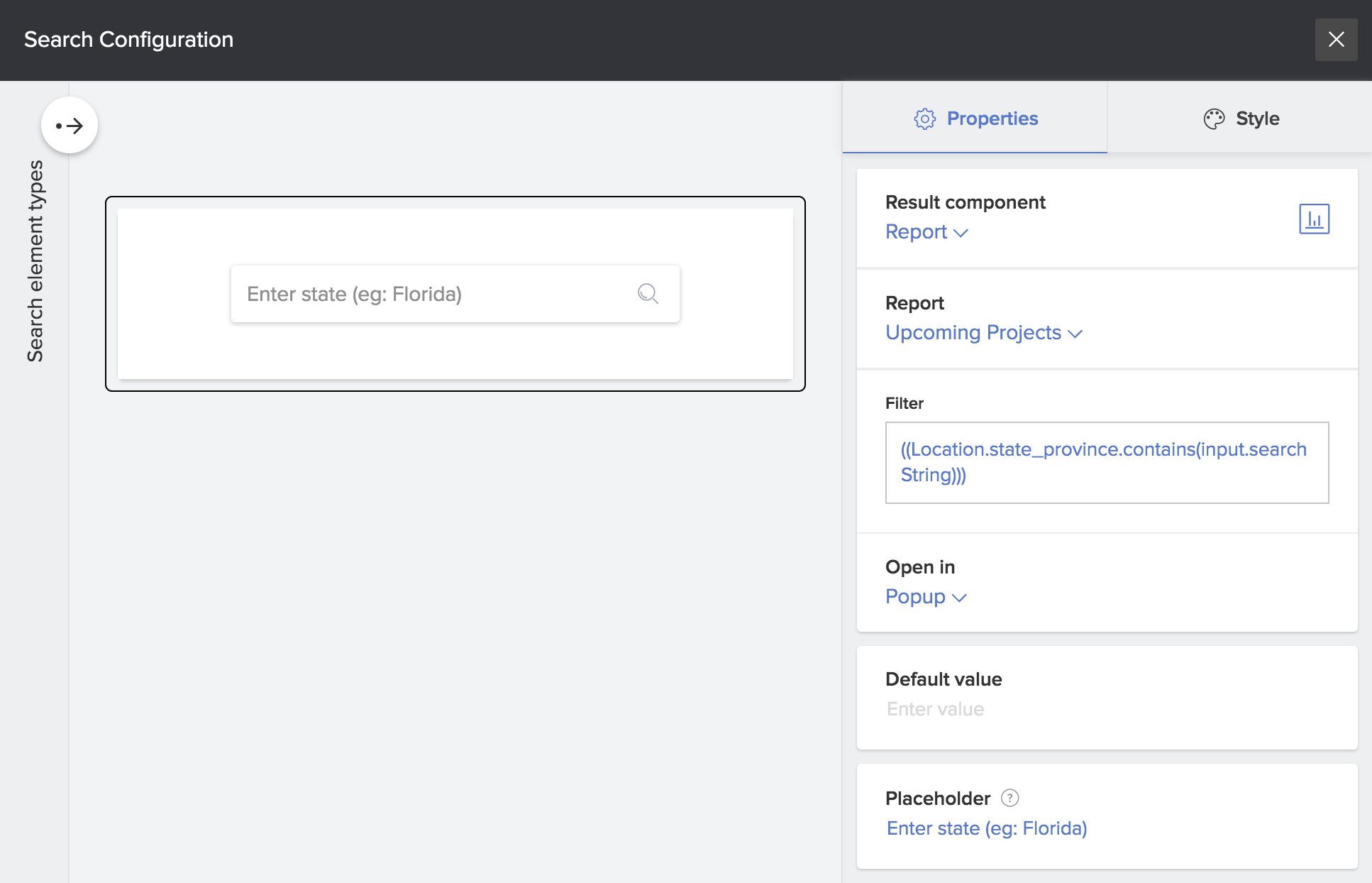
Task: Open the Result component Report dropdown
Action: tap(926, 232)
